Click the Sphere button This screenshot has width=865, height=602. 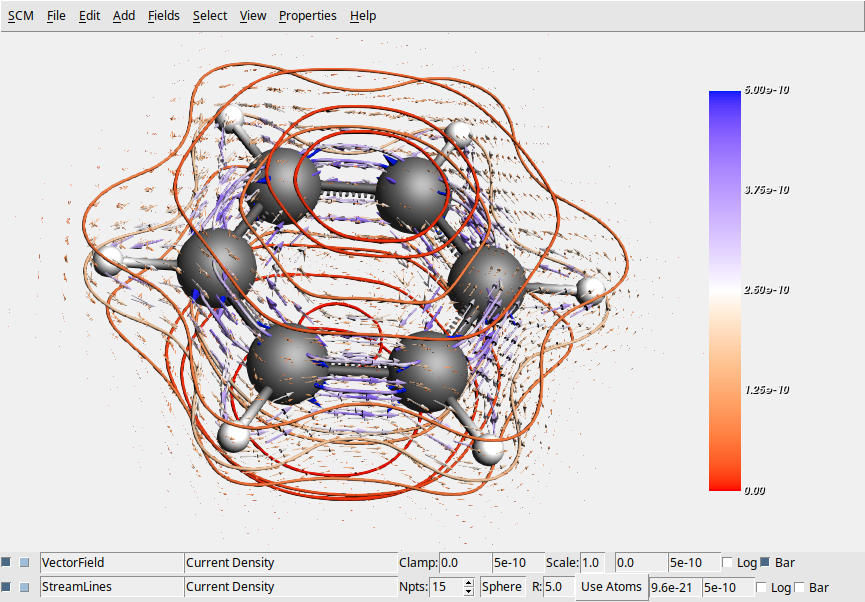(501, 587)
